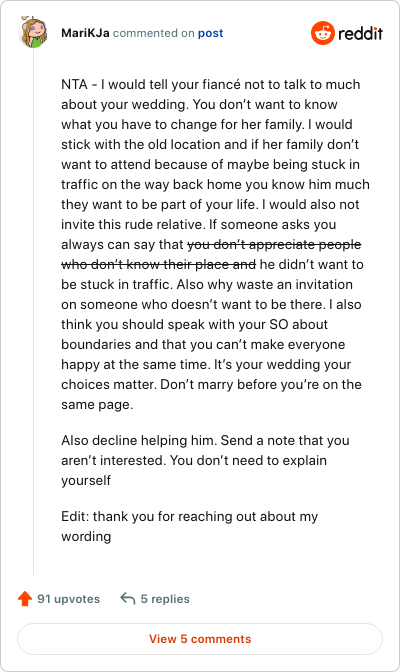Click the reply arrow icon
Viewport: 400px width, 672px height.
coord(127,598)
